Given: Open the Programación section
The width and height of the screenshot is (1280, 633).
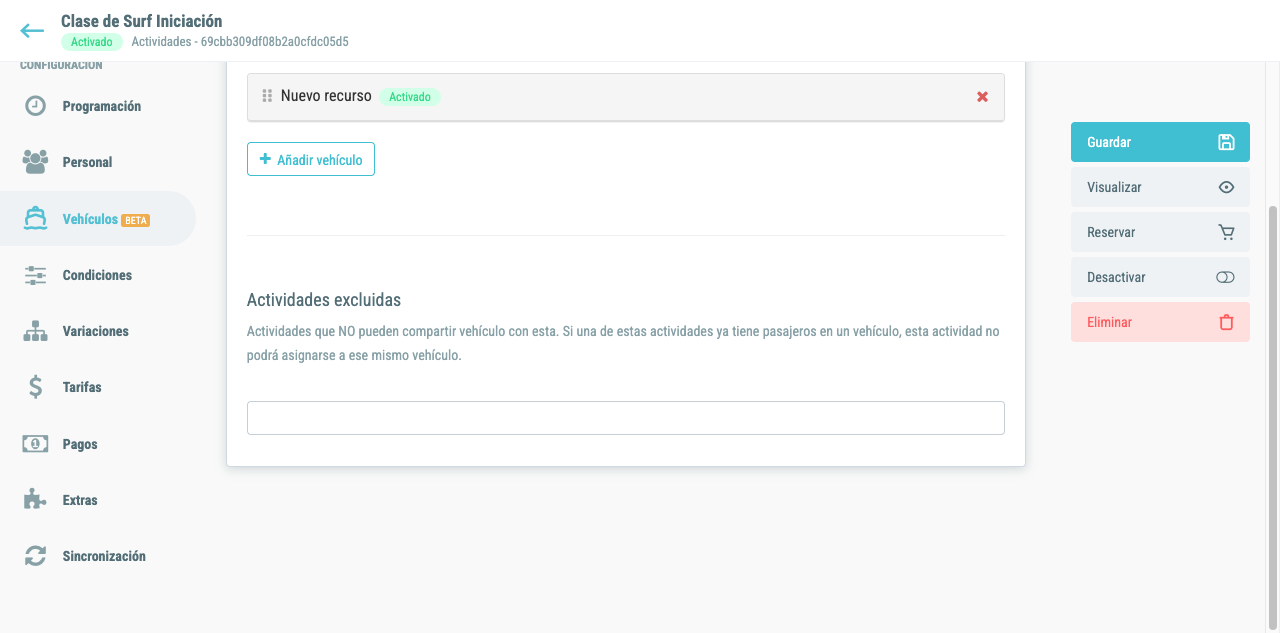Looking at the screenshot, I should (x=98, y=106).
